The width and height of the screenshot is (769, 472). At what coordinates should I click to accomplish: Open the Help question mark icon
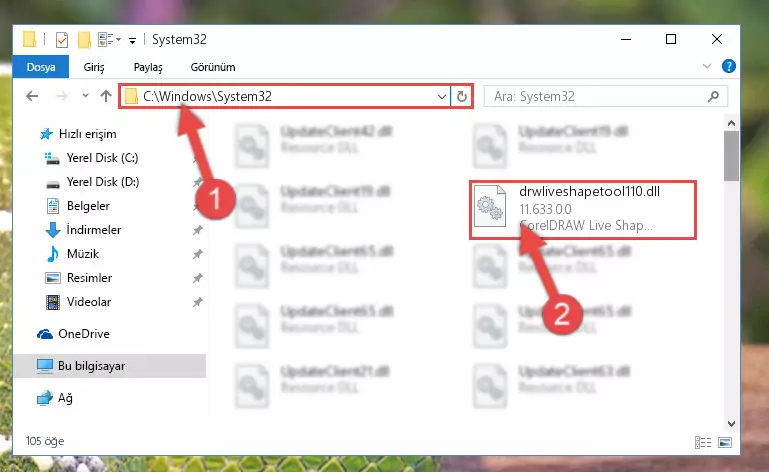(728, 66)
